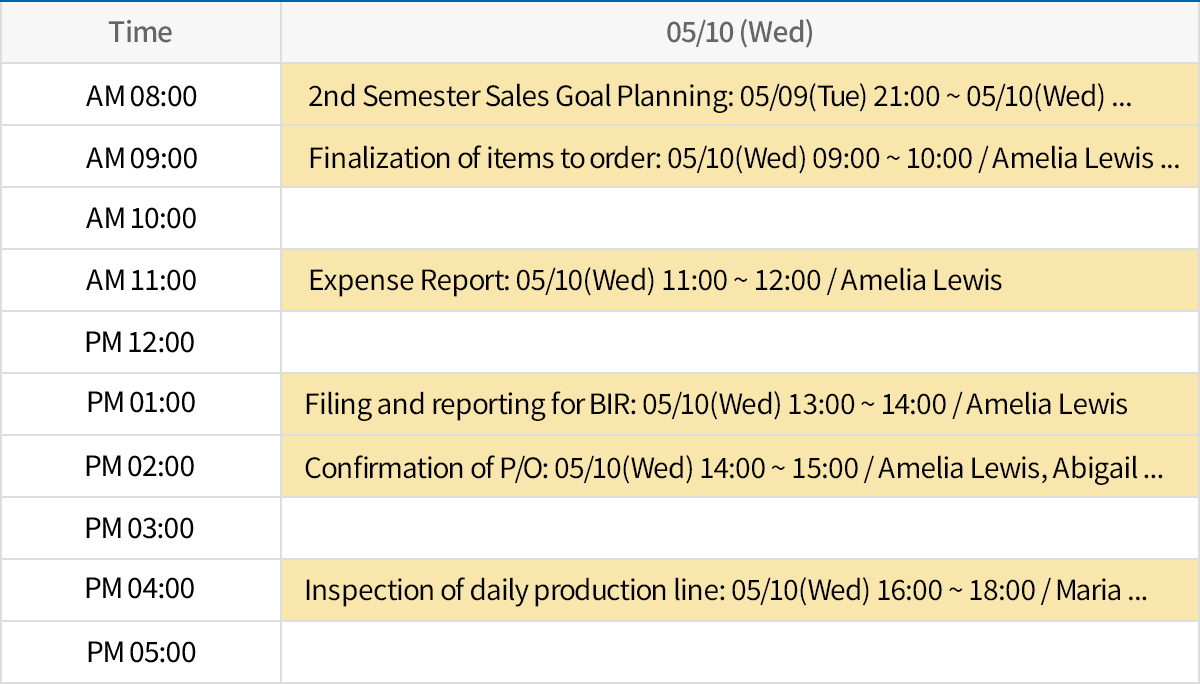The image size is (1200, 684).
Task: Select the empty AM 10:00 time slot
Action: [x=740, y=218]
